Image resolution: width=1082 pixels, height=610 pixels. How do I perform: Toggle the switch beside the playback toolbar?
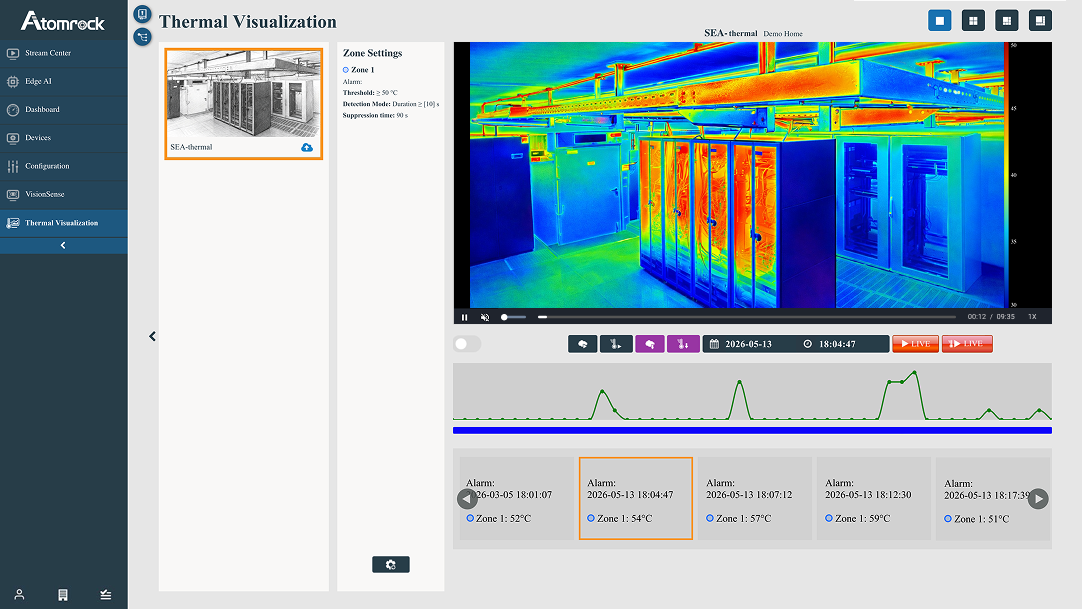point(467,344)
